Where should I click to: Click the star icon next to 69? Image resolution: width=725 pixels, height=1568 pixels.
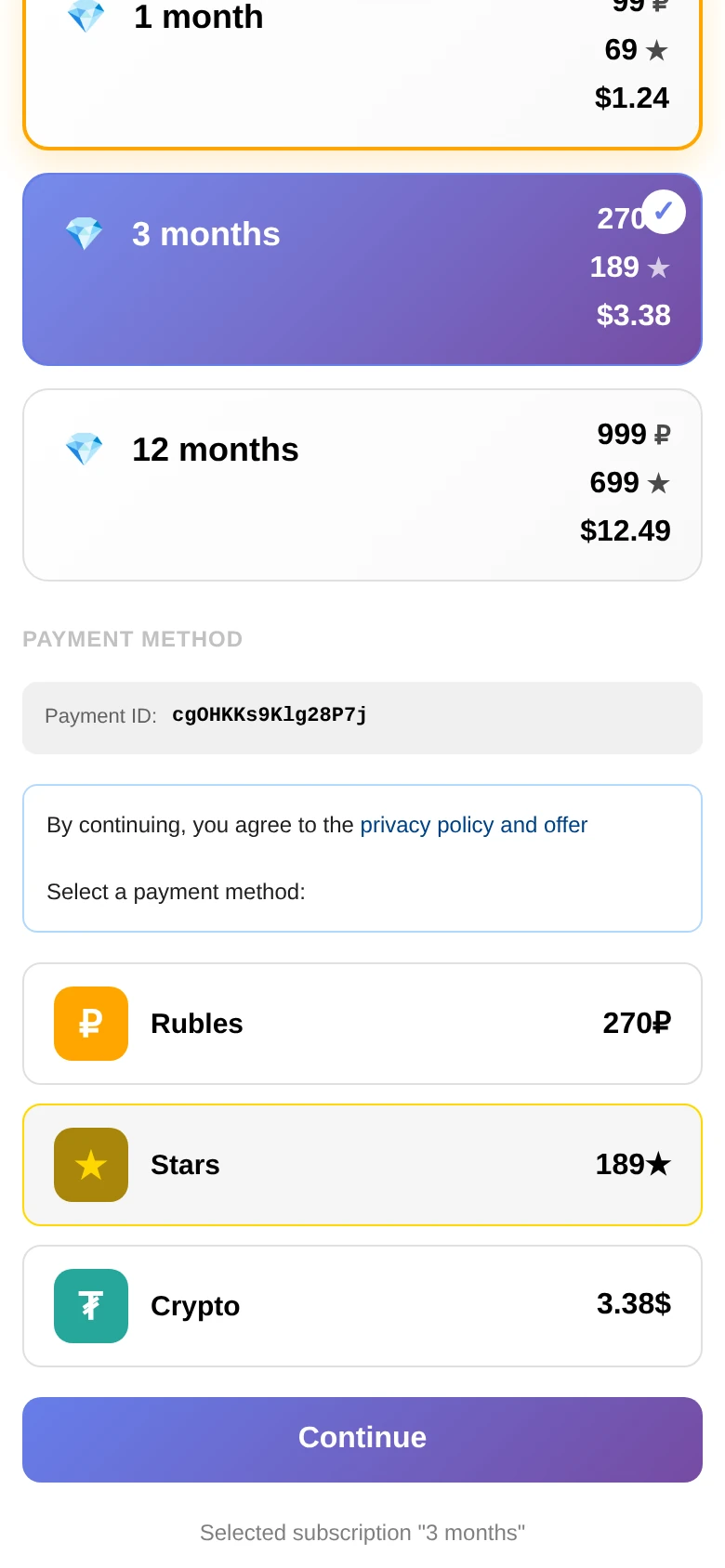(656, 50)
